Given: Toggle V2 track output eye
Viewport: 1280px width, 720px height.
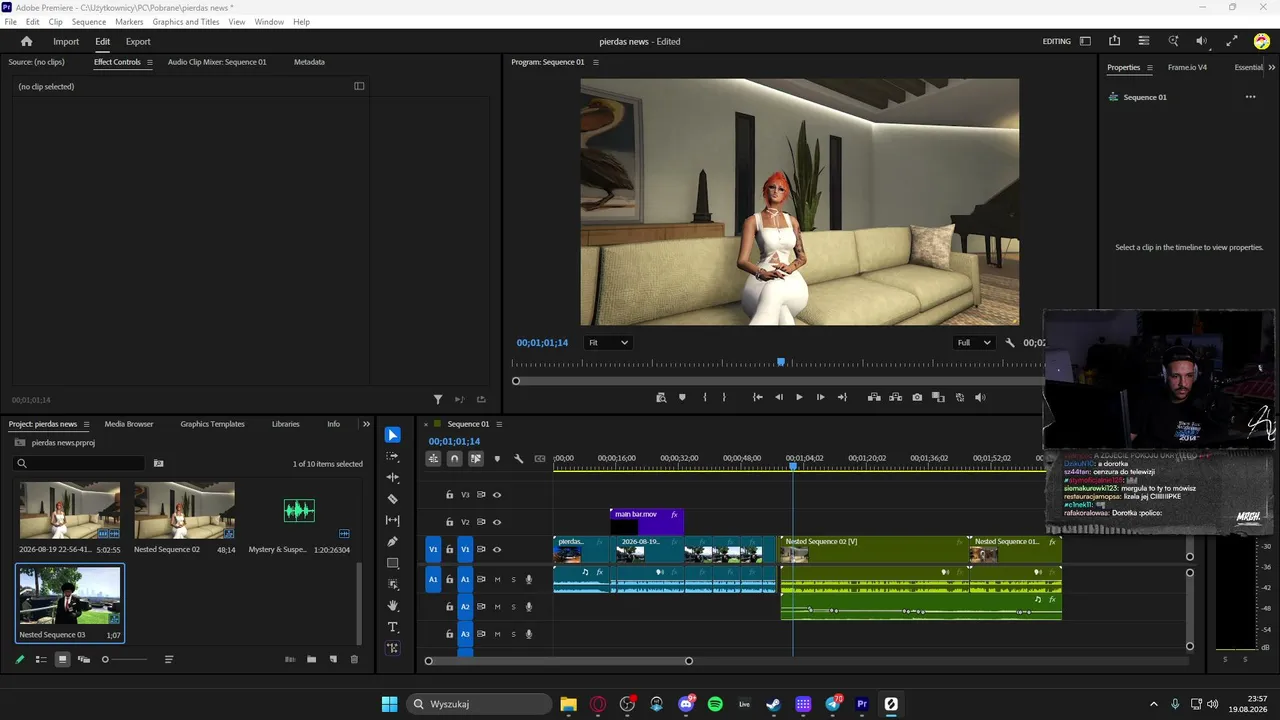Looking at the screenshot, I should pos(497,522).
